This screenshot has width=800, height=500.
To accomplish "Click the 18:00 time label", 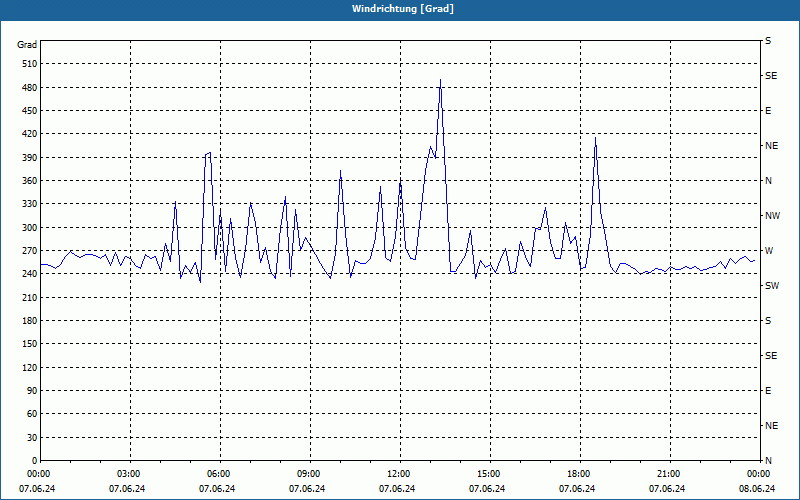I will [x=578, y=474].
